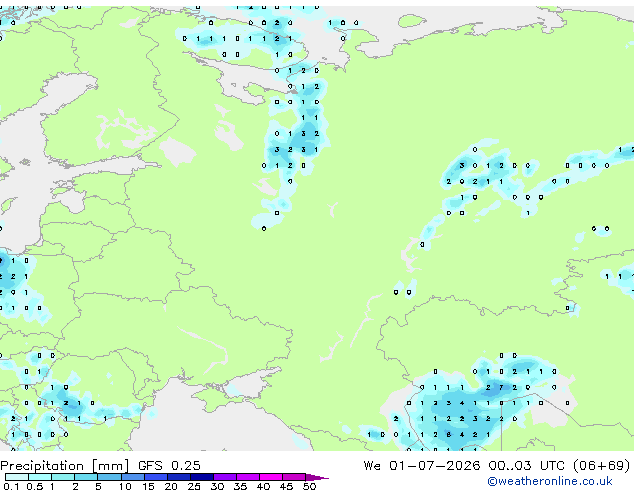Click the '0.1' legend scale label
Image resolution: width=634 pixels, height=490 pixels.
click(11, 486)
